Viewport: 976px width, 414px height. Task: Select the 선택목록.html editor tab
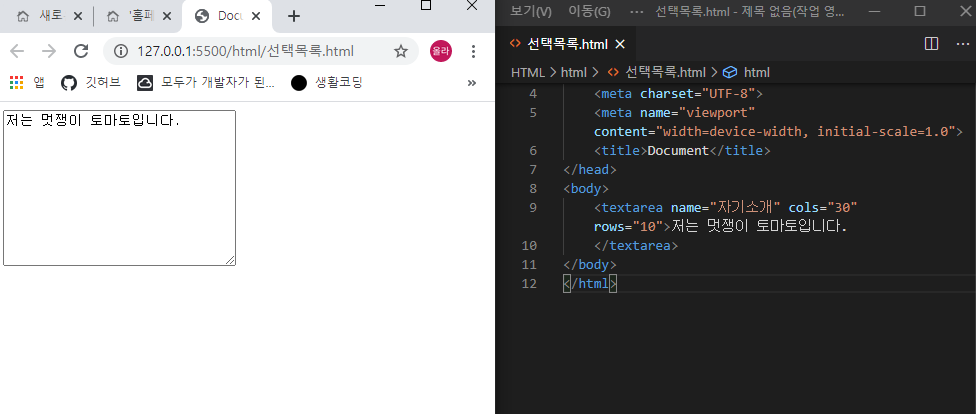(x=567, y=44)
